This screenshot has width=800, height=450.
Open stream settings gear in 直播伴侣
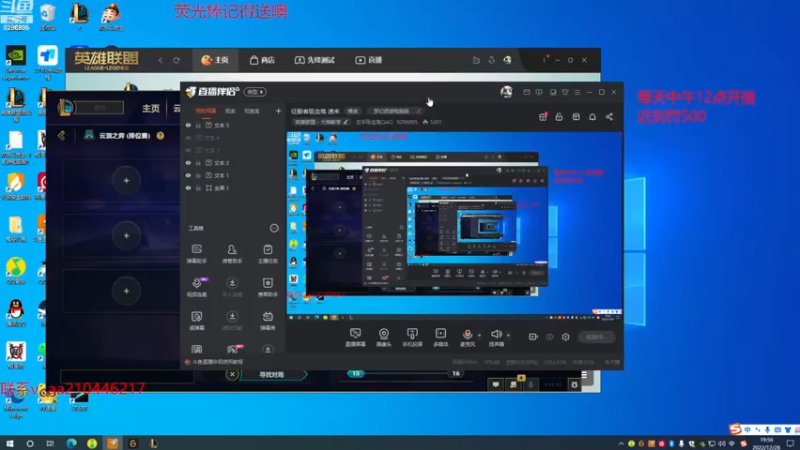click(565, 337)
